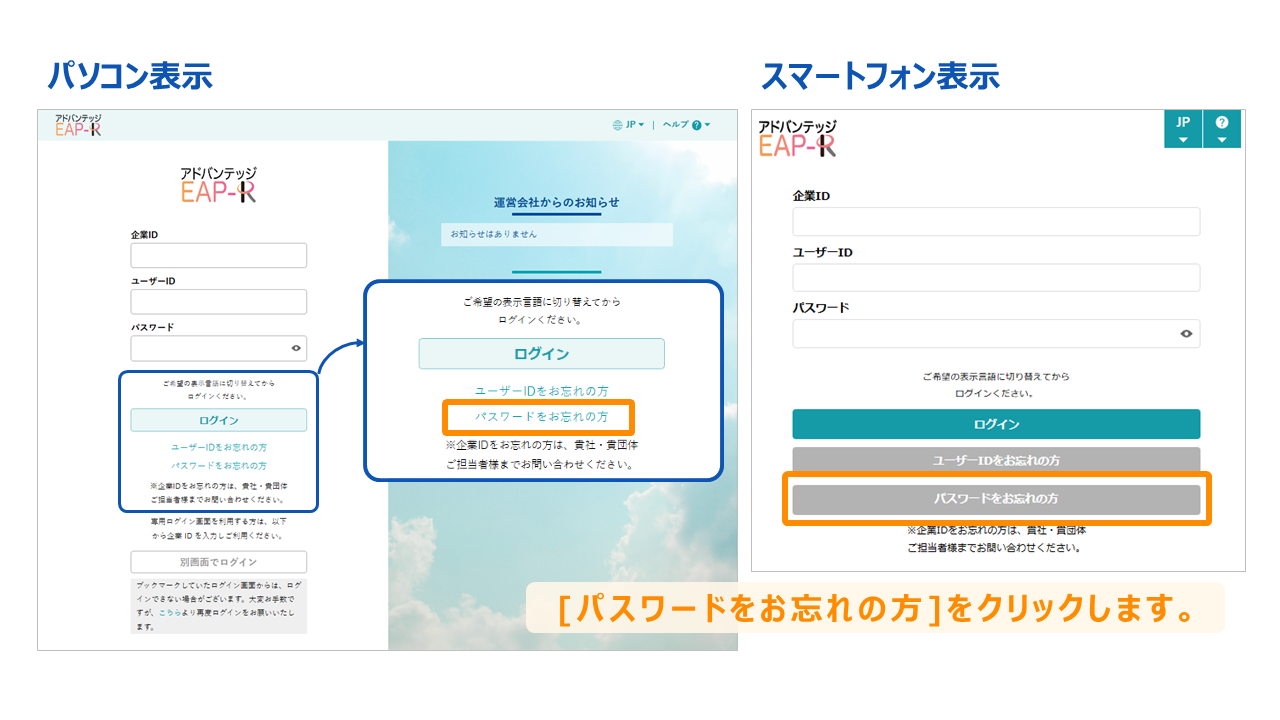Click the gray ユーザーIDをお忘れの方 button on smartphone
The height and width of the screenshot is (720, 1280).
(996, 461)
